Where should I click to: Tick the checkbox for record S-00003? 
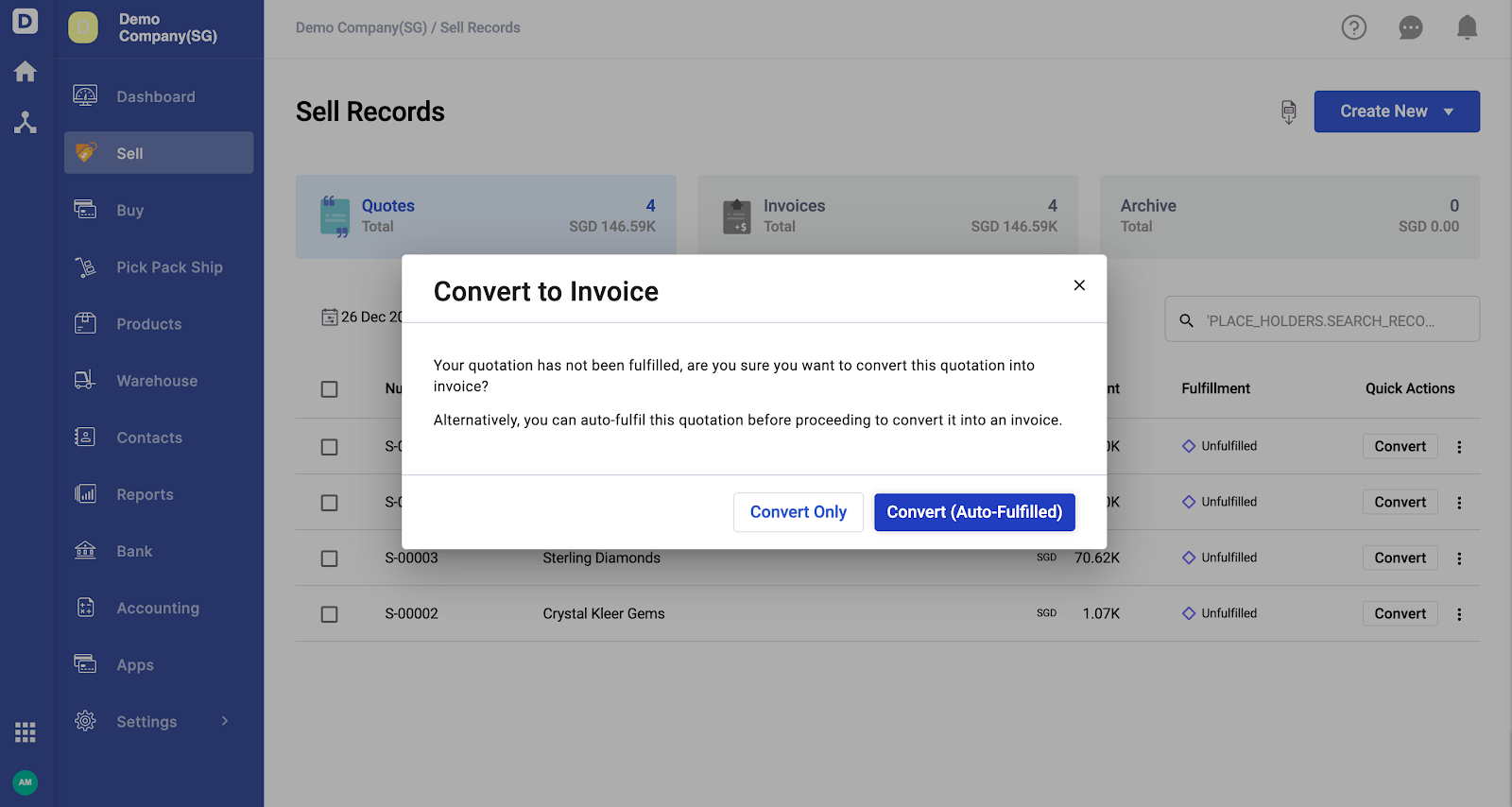[329, 558]
